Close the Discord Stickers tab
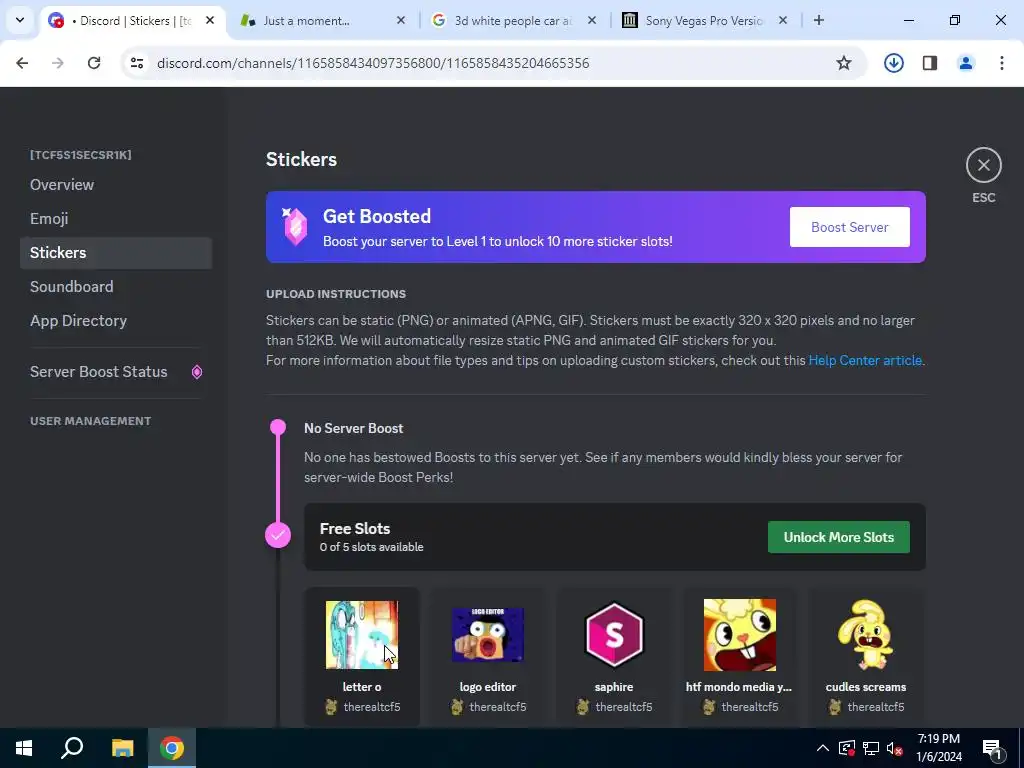This screenshot has width=1024, height=768. [210, 20]
